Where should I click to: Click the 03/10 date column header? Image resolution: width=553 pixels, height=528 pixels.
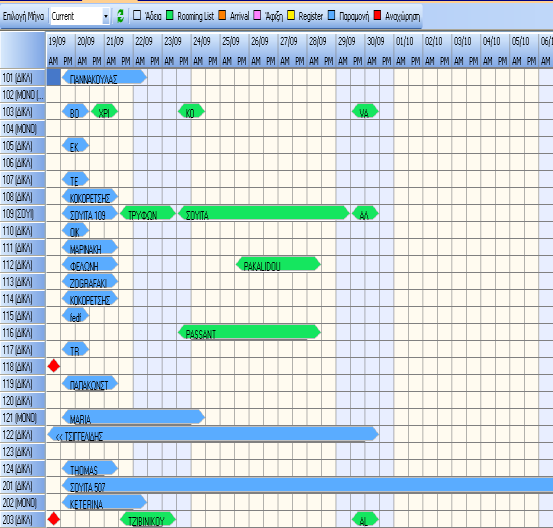pos(466,42)
